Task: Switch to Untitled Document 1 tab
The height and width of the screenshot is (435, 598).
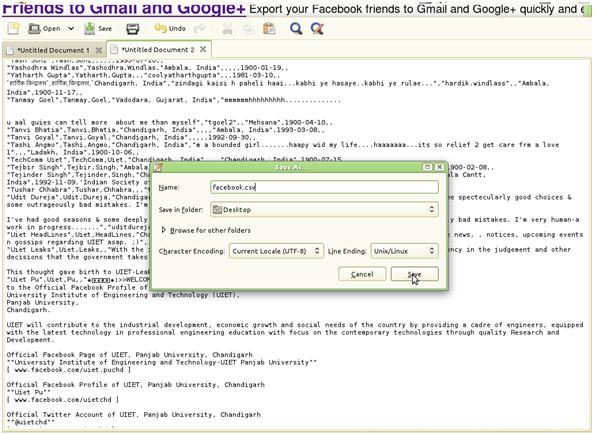Action: pos(53,50)
